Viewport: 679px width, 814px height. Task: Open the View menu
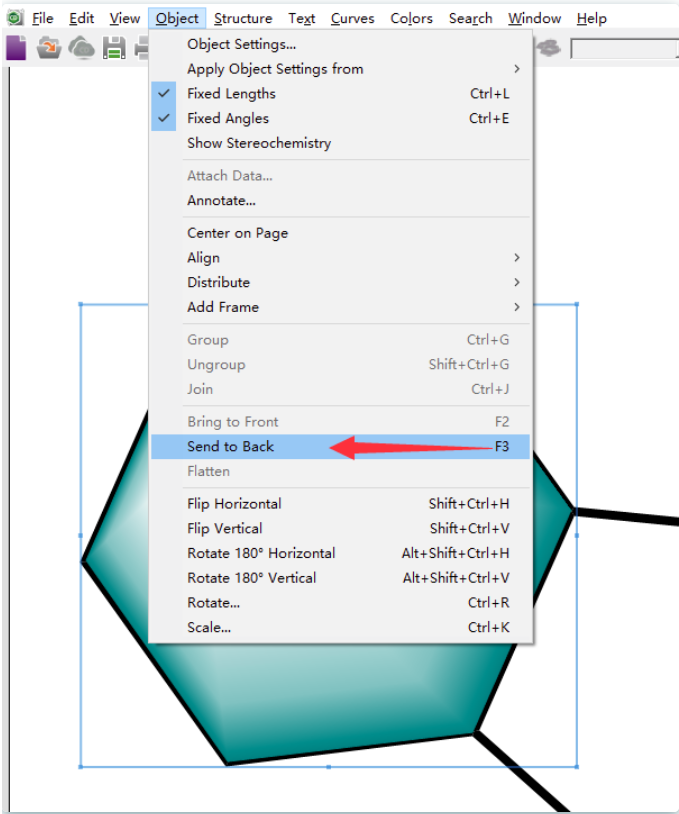pos(125,19)
